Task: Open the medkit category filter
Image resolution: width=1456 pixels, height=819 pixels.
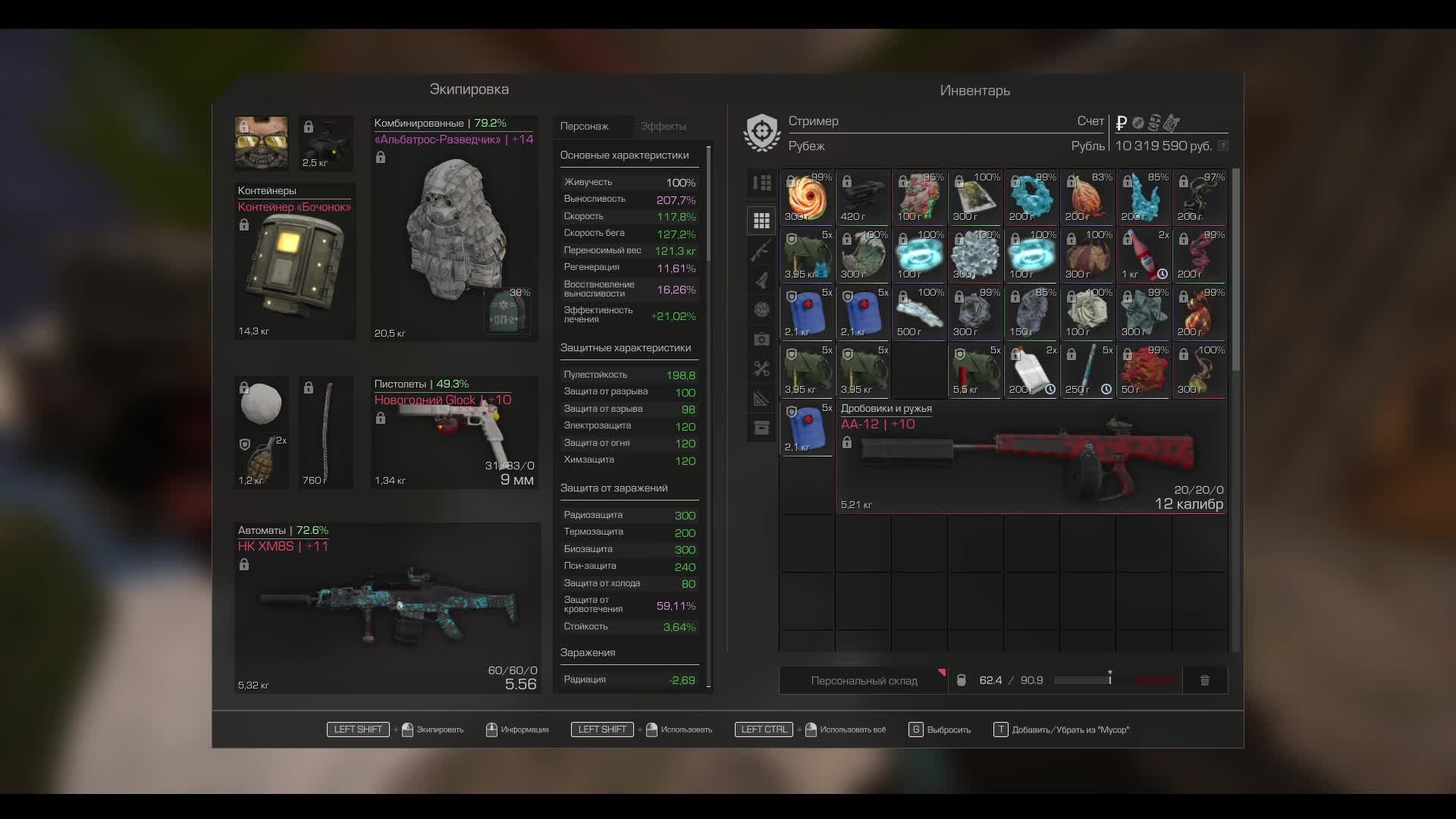Action: [x=761, y=339]
